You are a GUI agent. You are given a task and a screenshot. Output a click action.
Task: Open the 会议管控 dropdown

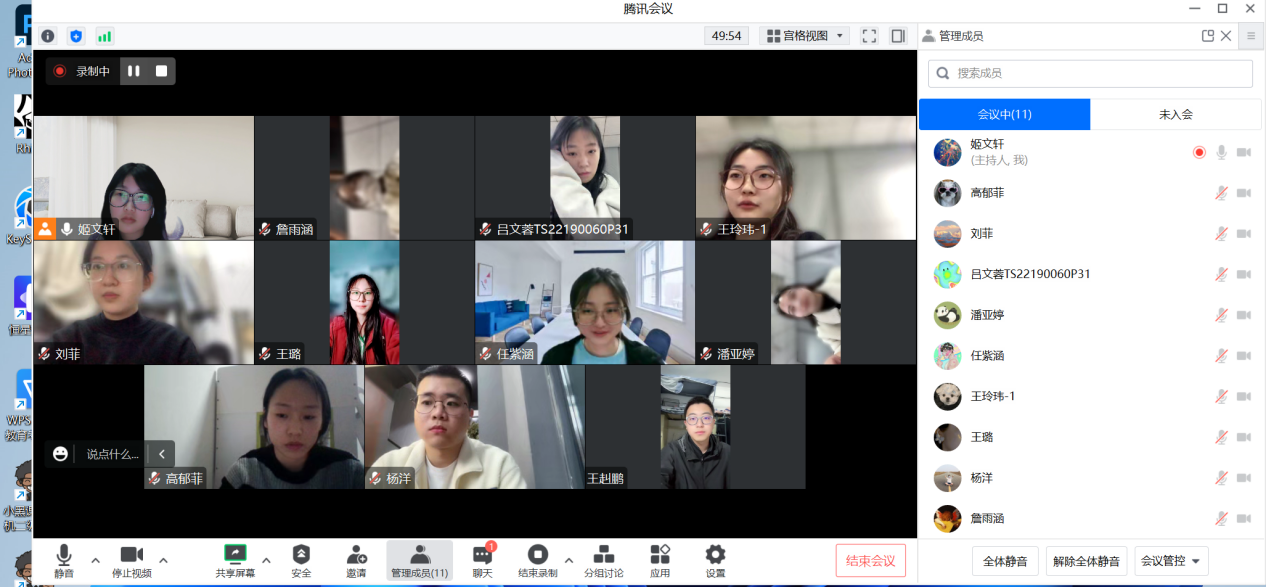[x=1171, y=561]
